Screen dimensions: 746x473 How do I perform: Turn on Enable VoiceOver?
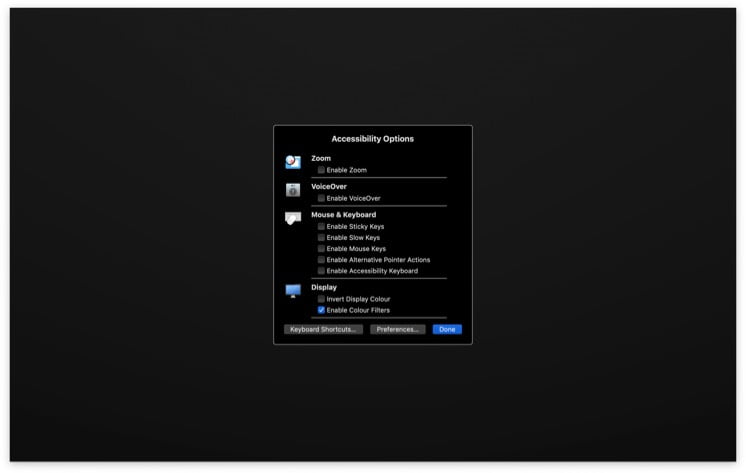321,198
